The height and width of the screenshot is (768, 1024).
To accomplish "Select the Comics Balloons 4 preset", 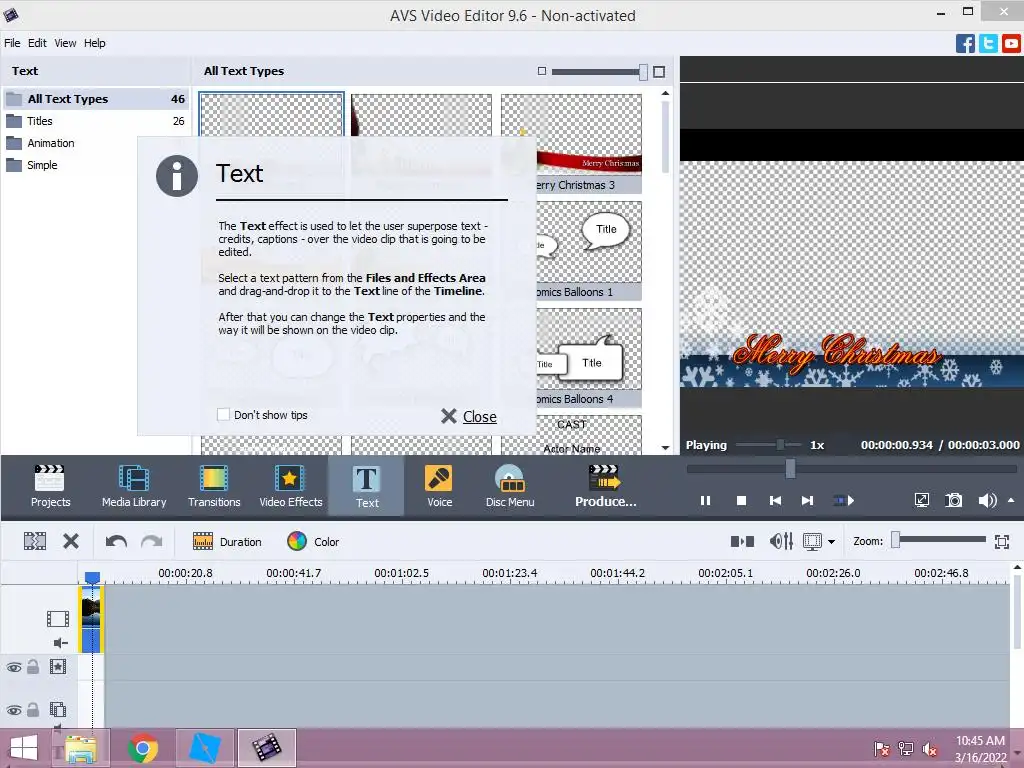I will tap(588, 358).
